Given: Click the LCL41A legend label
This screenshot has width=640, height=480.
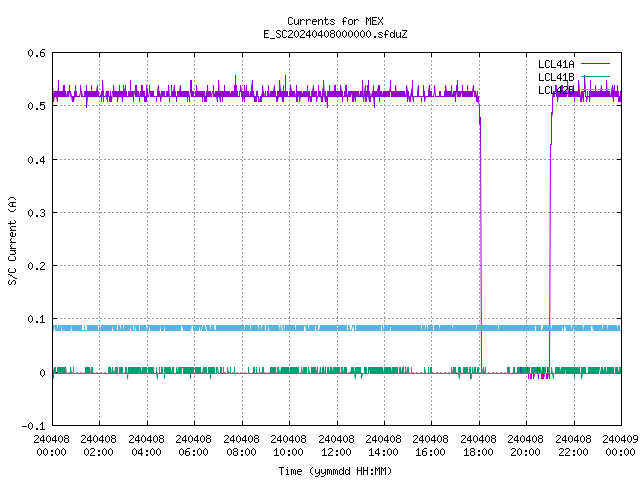Looking at the screenshot, I should click(556, 64).
